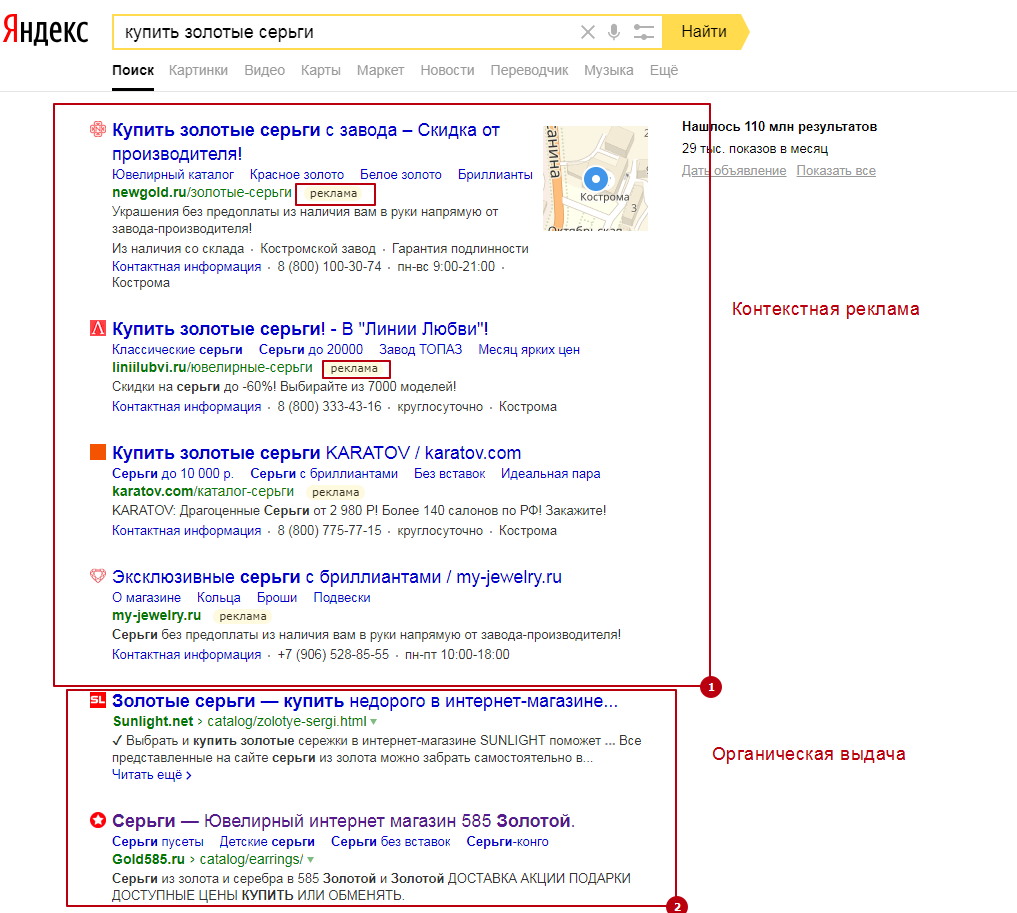The image size is (1017, 913).
Task: Open the 'Бриллианты' sitelink
Action: pos(495,174)
